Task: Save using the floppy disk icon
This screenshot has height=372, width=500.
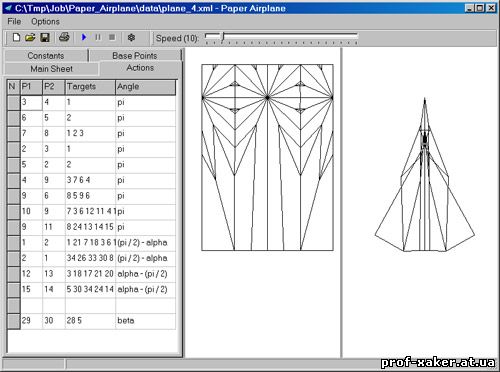Action: pyautogui.click(x=45, y=37)
